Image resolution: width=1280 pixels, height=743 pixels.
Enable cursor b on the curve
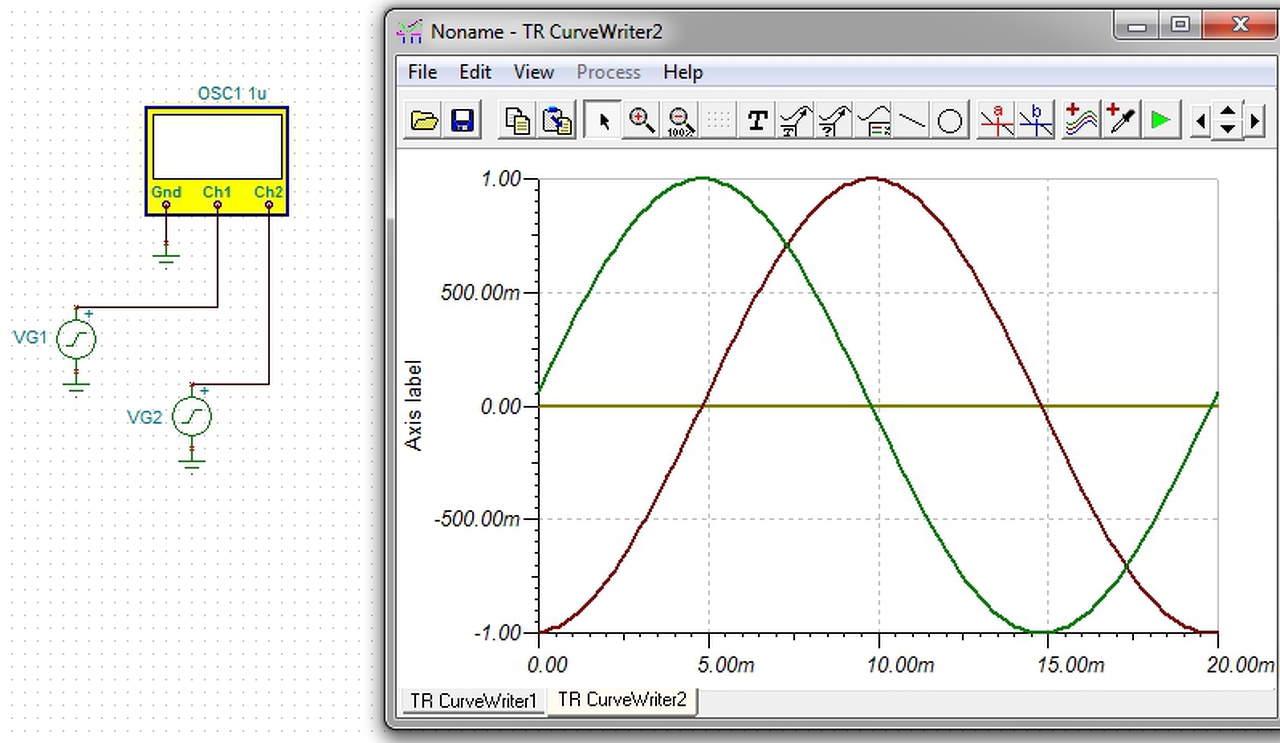[1036, 121]
